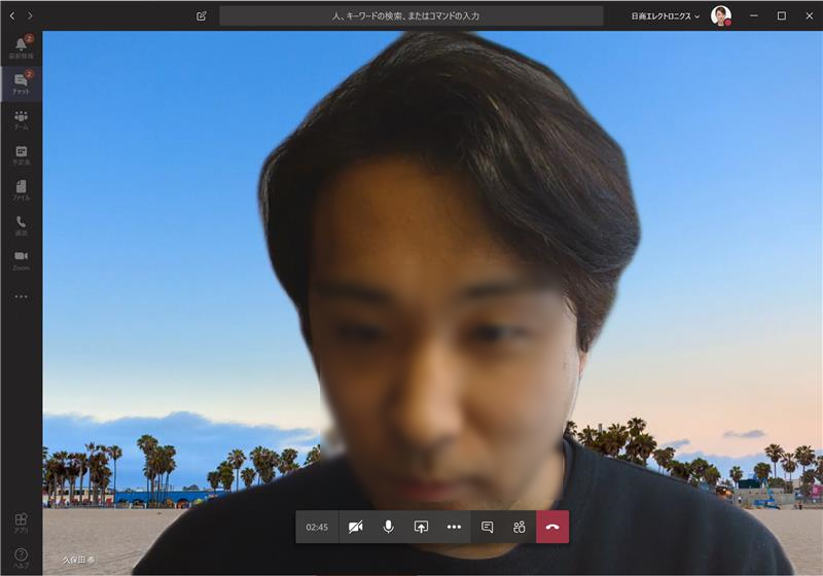This screenshot has height=576, width=823.
Task: Turn the camera on in call bar
Action: point(355,527)
